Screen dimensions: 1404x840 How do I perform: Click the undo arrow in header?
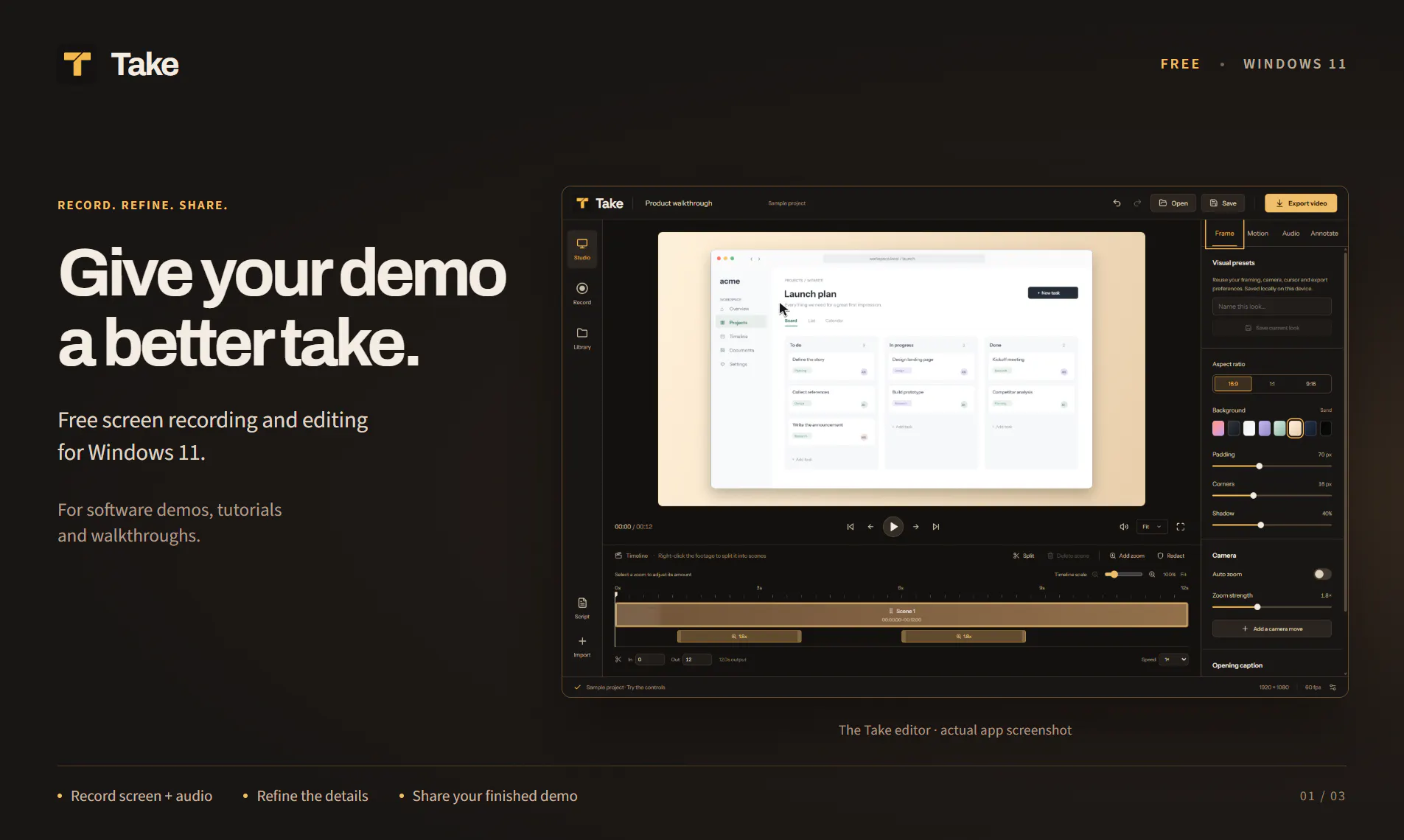click(1117, 203)
